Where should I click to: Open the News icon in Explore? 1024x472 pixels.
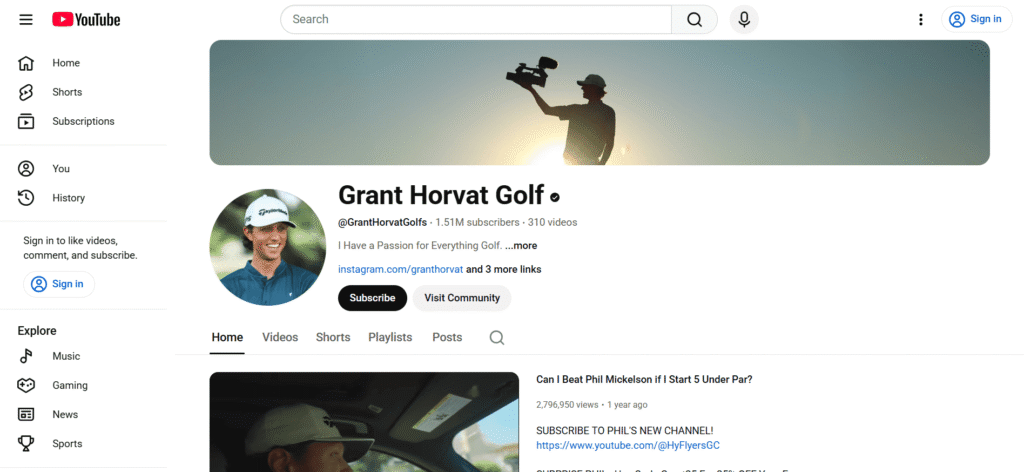[x=25, y=415]
